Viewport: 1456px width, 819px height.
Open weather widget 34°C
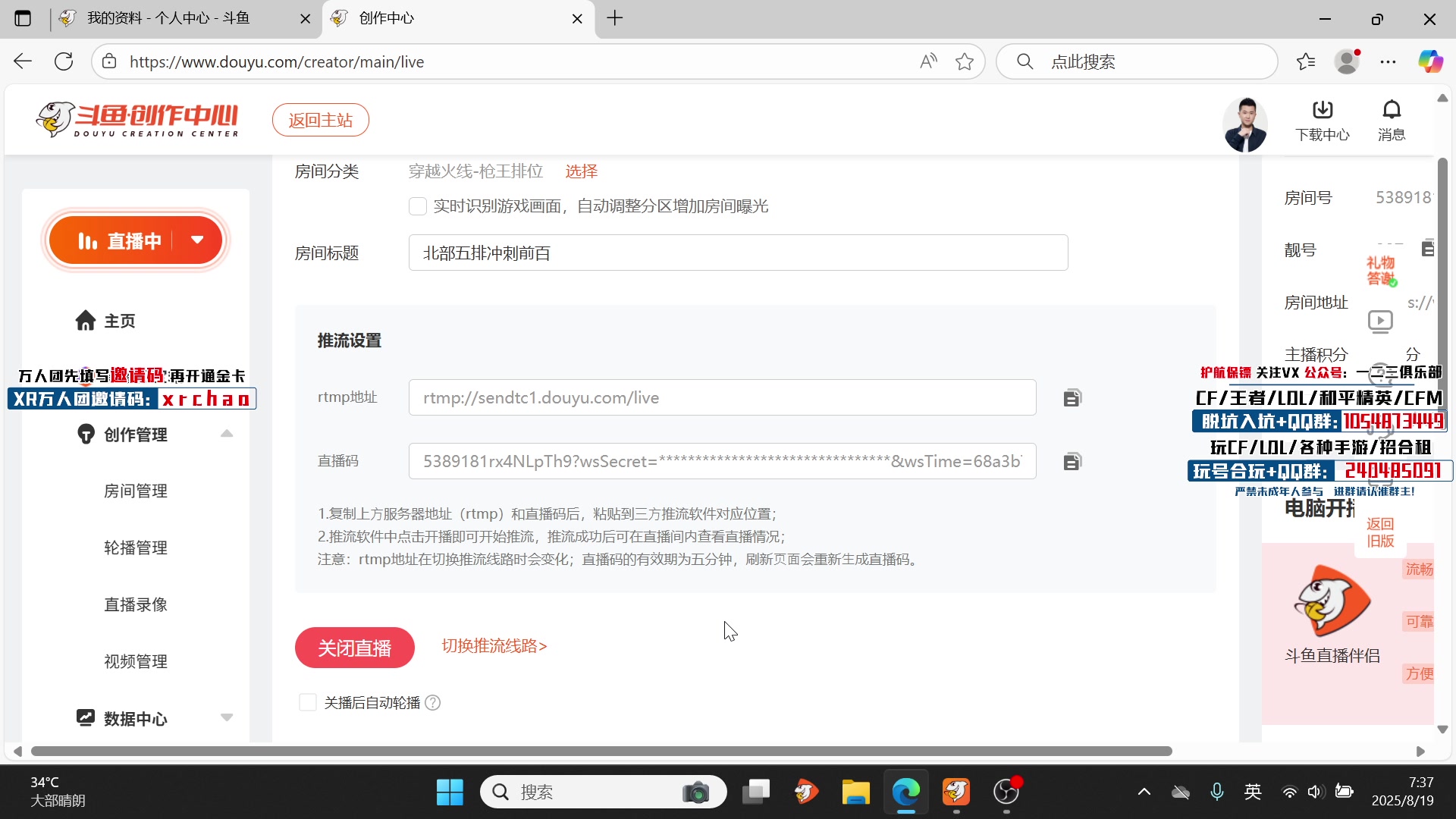(x=58, y=792)
